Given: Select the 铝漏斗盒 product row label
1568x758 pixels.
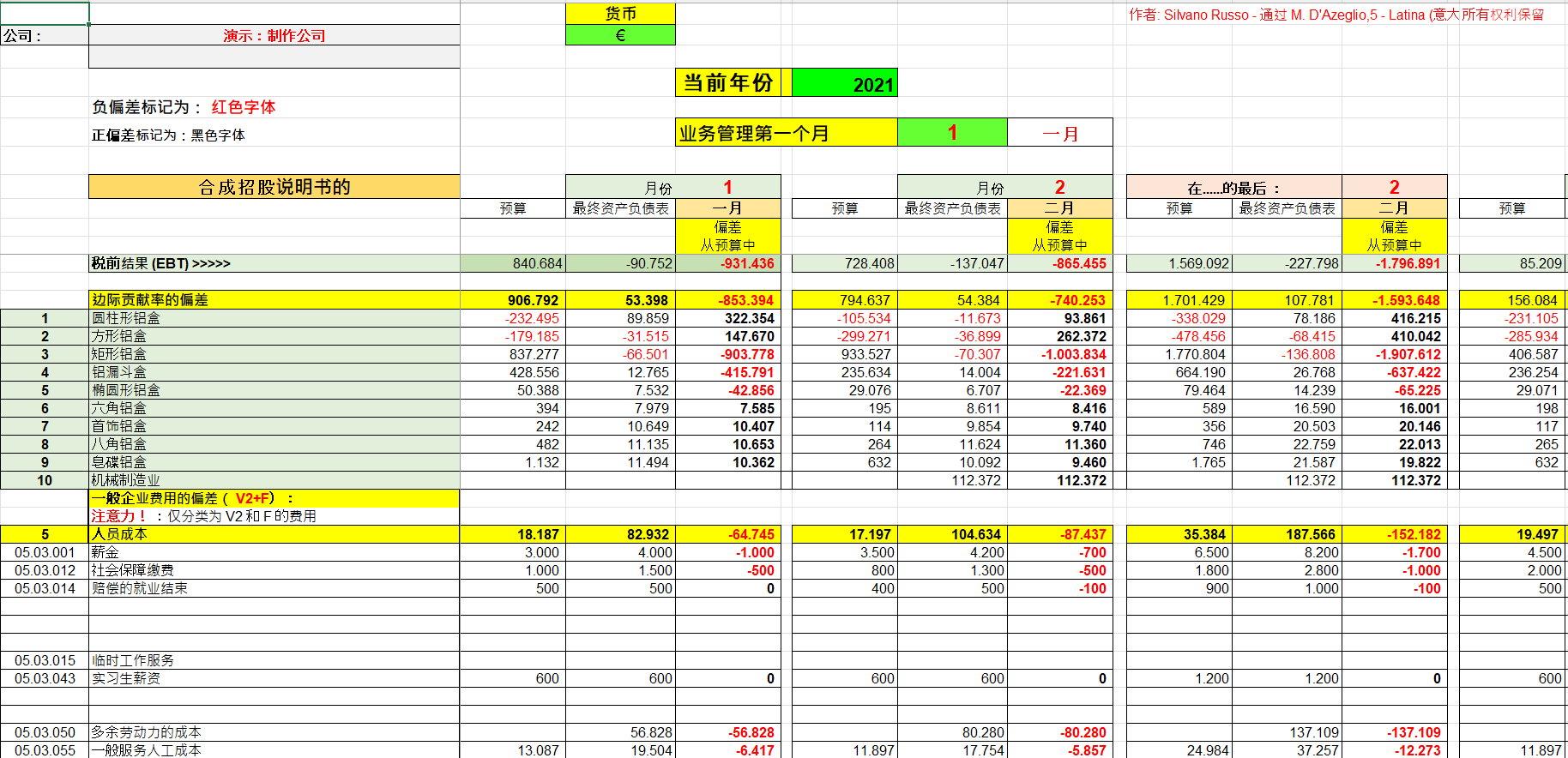Looking at the screenshot, I should 274,371.
